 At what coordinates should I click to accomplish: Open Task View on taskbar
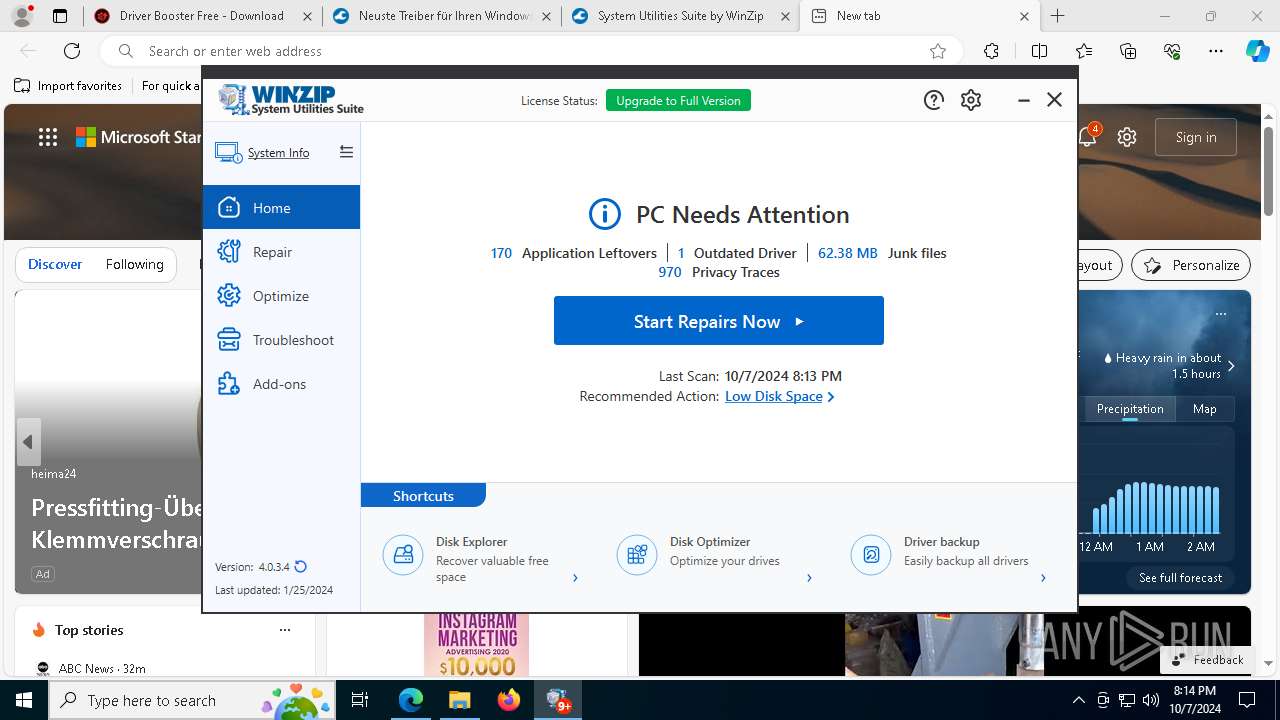[361, 700]
